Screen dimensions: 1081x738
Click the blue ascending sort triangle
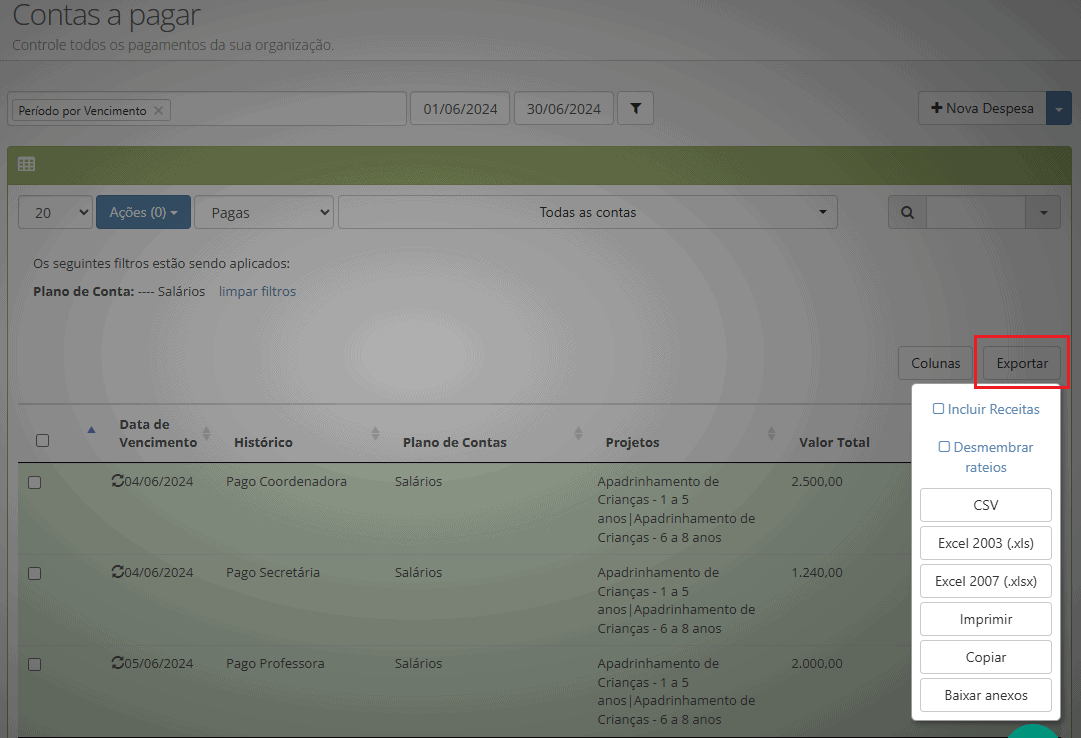[x=91, y=430]
